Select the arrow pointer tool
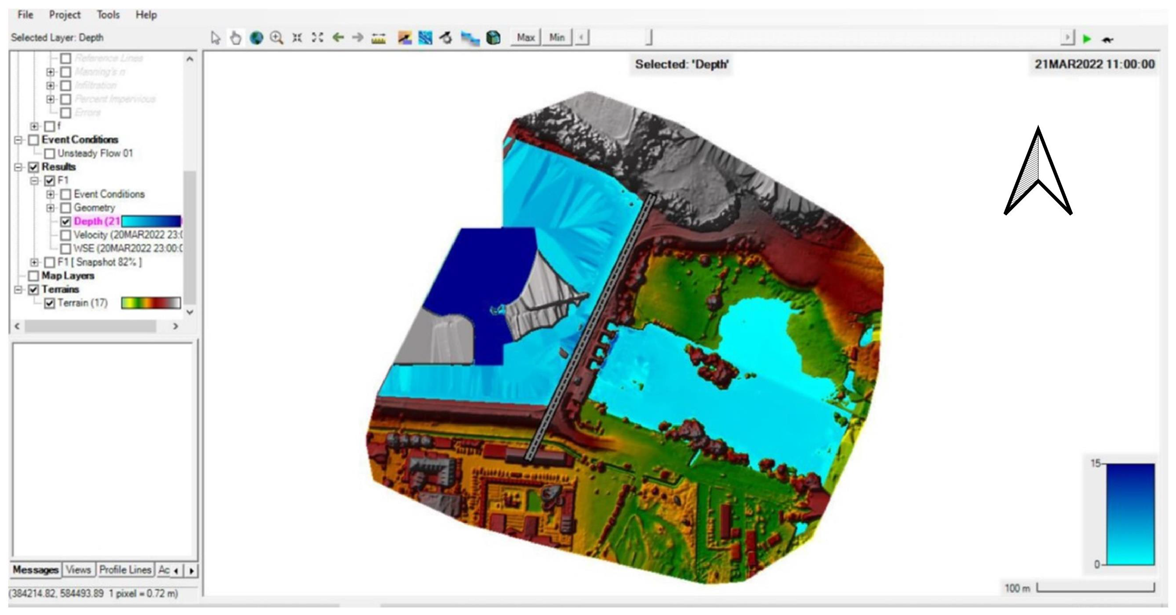Image resolution: width=1176 pixels, height=615 pixels. (215, 38)
